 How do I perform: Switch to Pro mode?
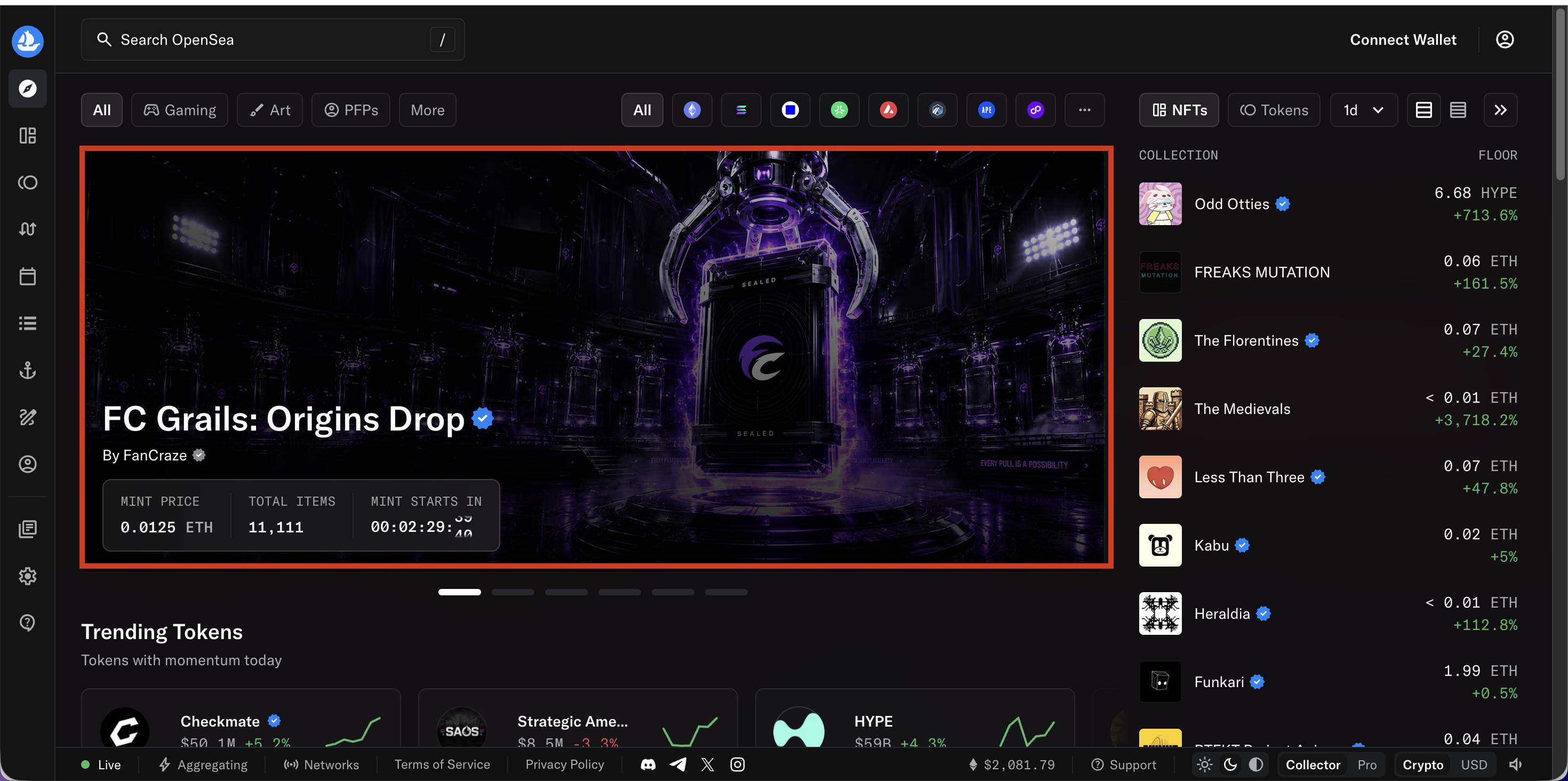1367,764
